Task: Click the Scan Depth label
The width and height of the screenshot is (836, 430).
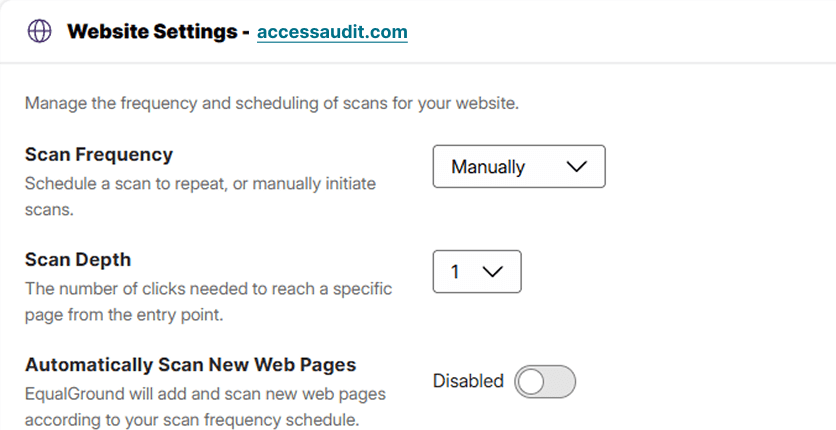Action: [78, 260]
